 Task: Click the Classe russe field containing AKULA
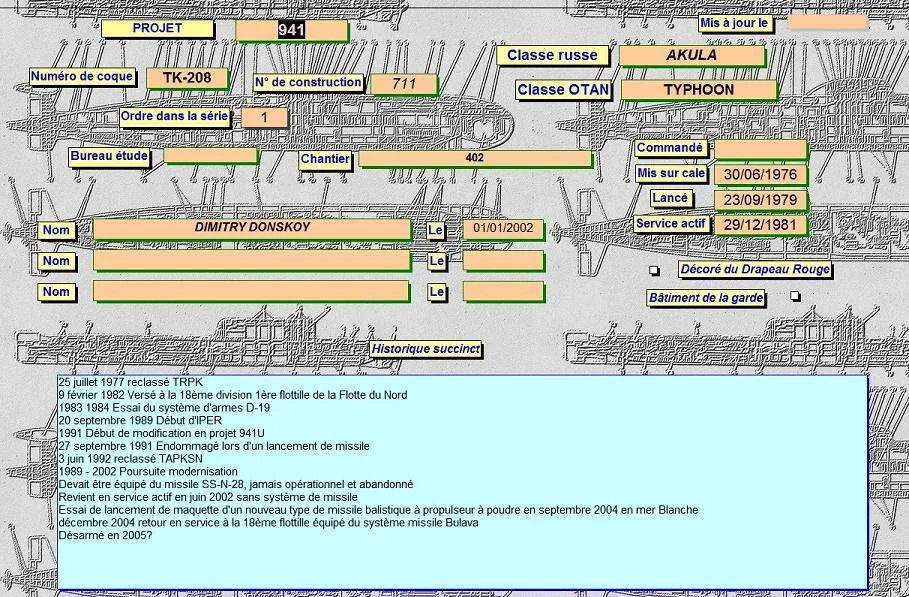691,56
